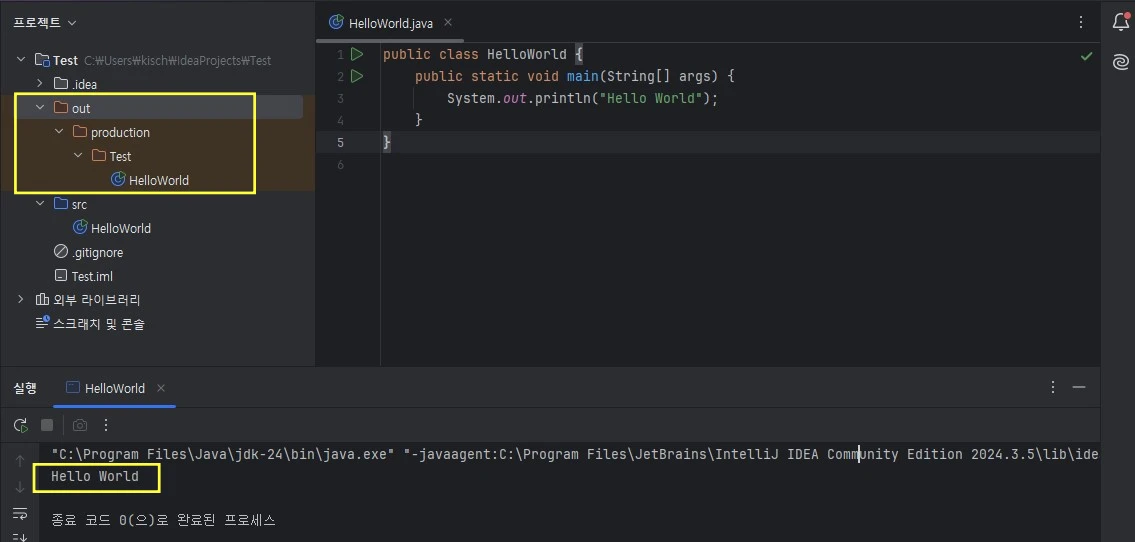The image size is (1135, 542).
Task: Open editor tabs options menu
Action: (x=1081, y=22)
